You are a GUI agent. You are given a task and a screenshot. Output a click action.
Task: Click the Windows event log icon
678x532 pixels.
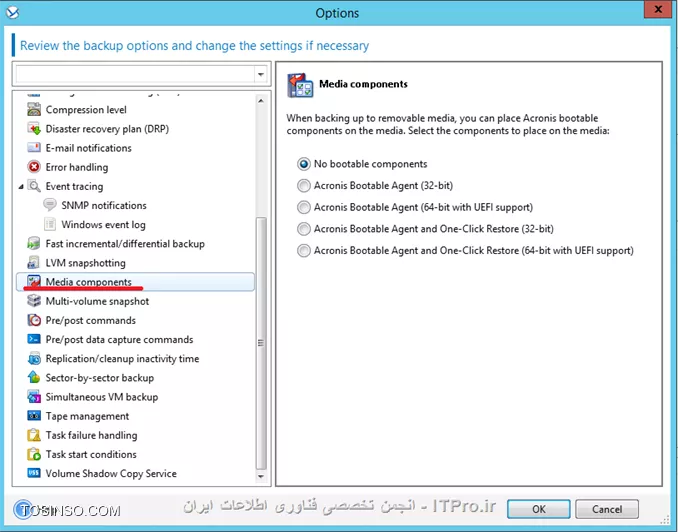[x=50, y=224]
